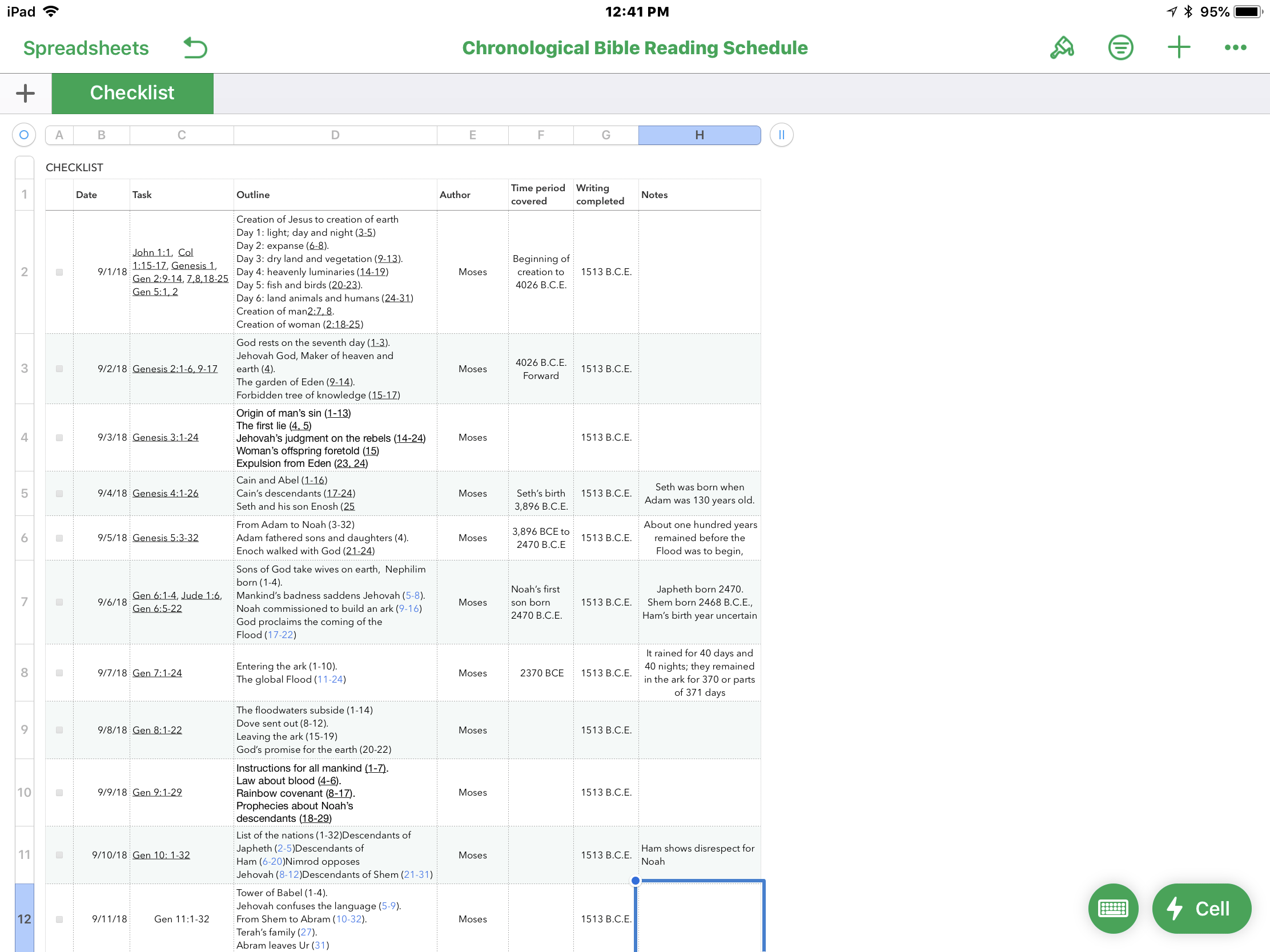Go back to Spreadsheets
Screen dimensions: 1270x952
coord(86,48)
